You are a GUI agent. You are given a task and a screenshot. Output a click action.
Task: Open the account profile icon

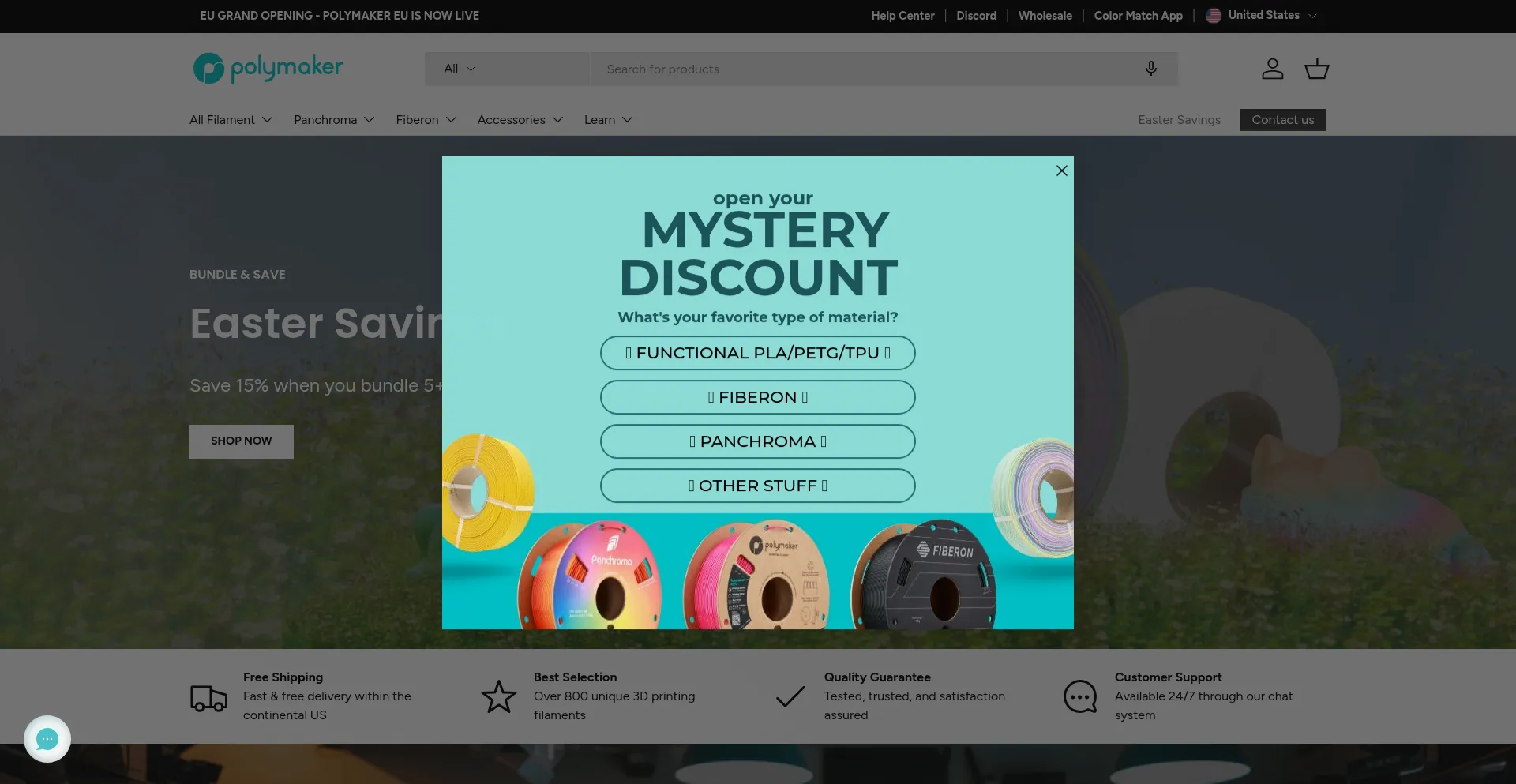pyautogui.click(x=1272, y=69)
